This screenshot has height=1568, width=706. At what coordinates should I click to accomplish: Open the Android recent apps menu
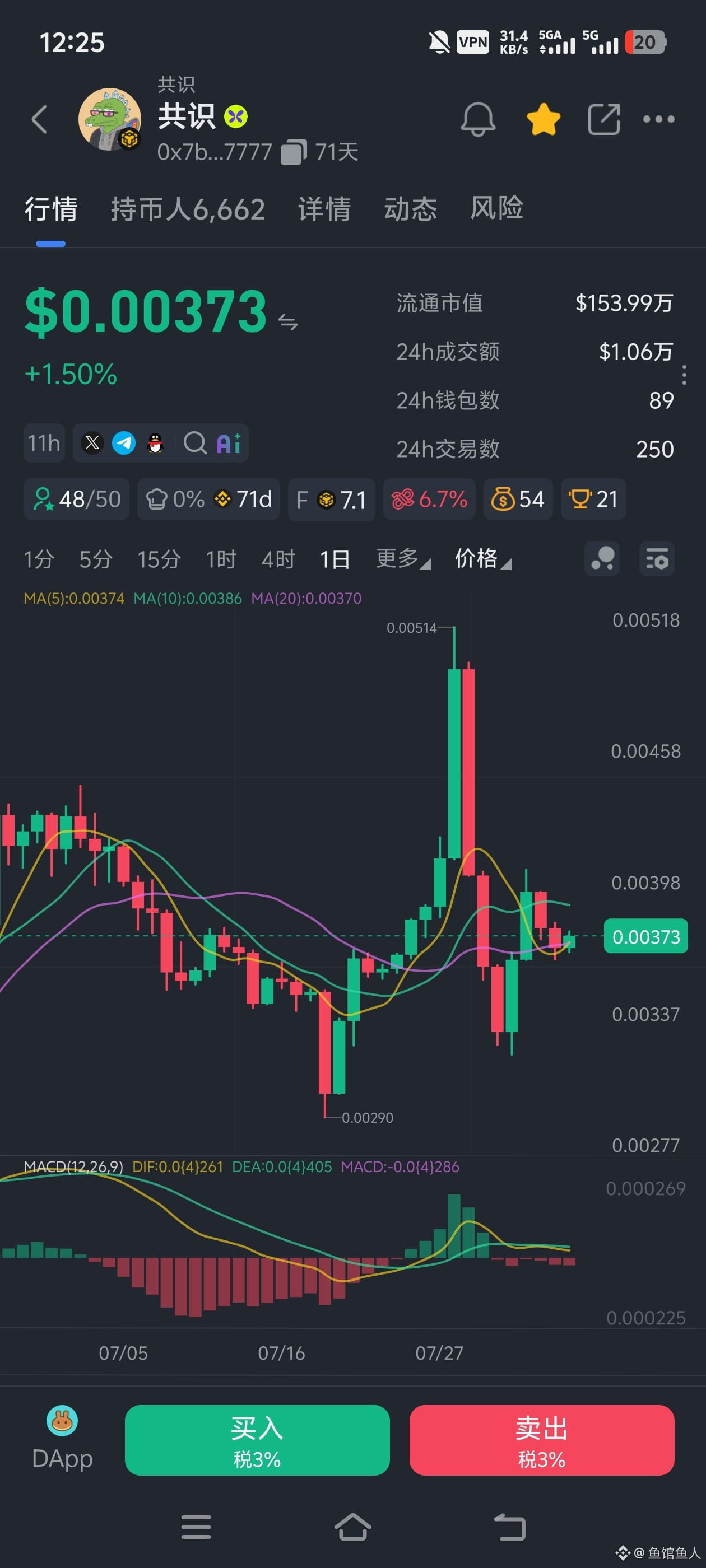click(196, 1527)
